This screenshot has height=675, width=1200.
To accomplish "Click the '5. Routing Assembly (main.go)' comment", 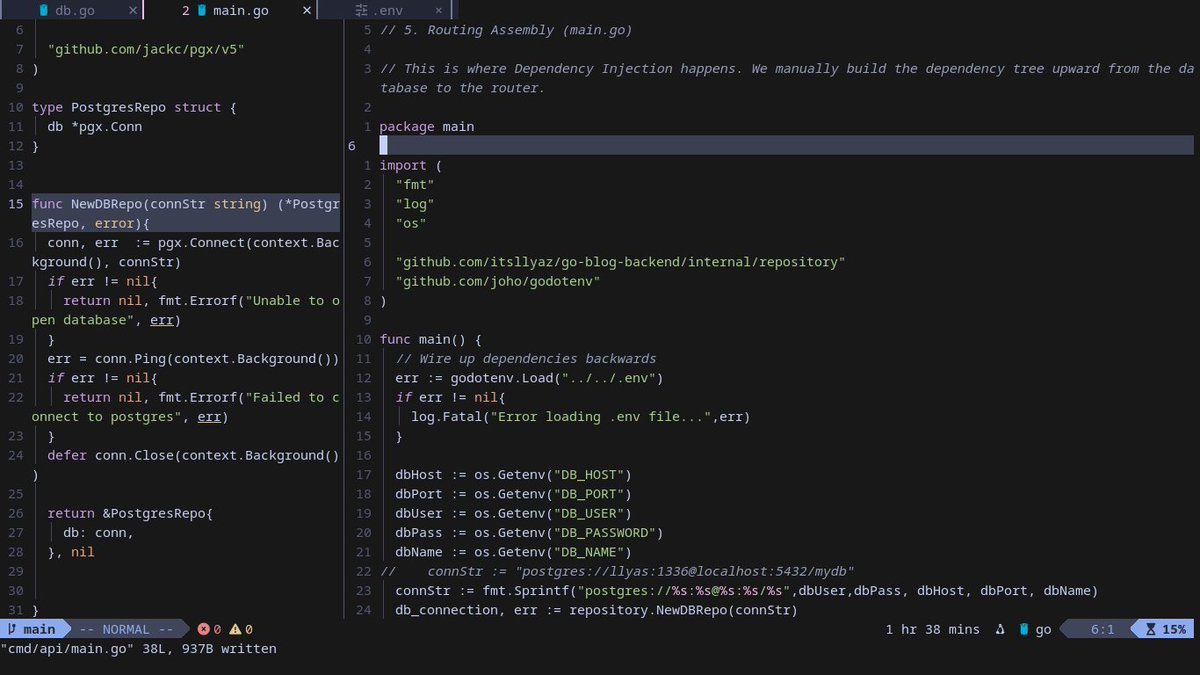I will click(505, 30).
